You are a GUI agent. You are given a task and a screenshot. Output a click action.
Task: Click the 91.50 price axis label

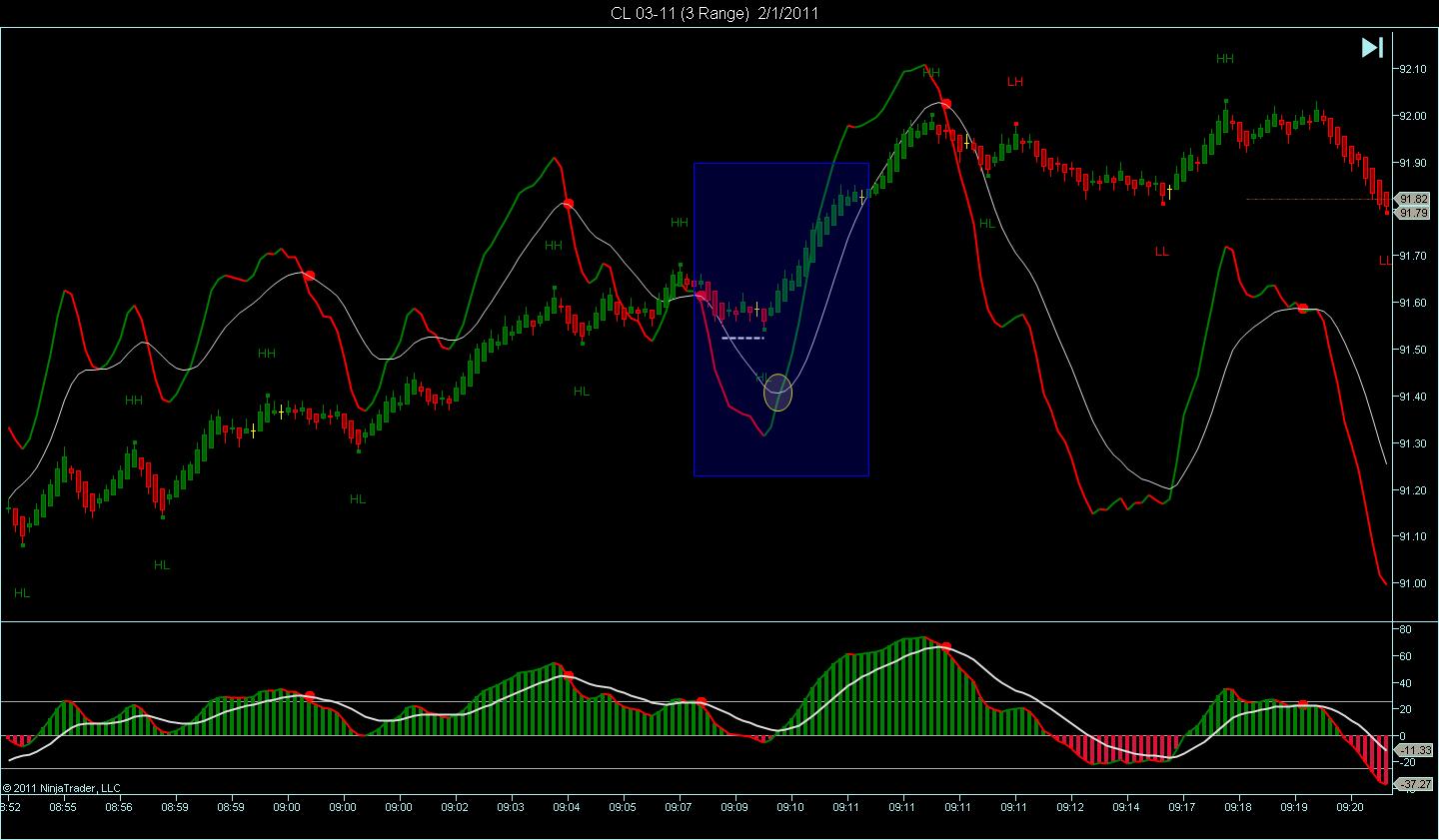1413,350
